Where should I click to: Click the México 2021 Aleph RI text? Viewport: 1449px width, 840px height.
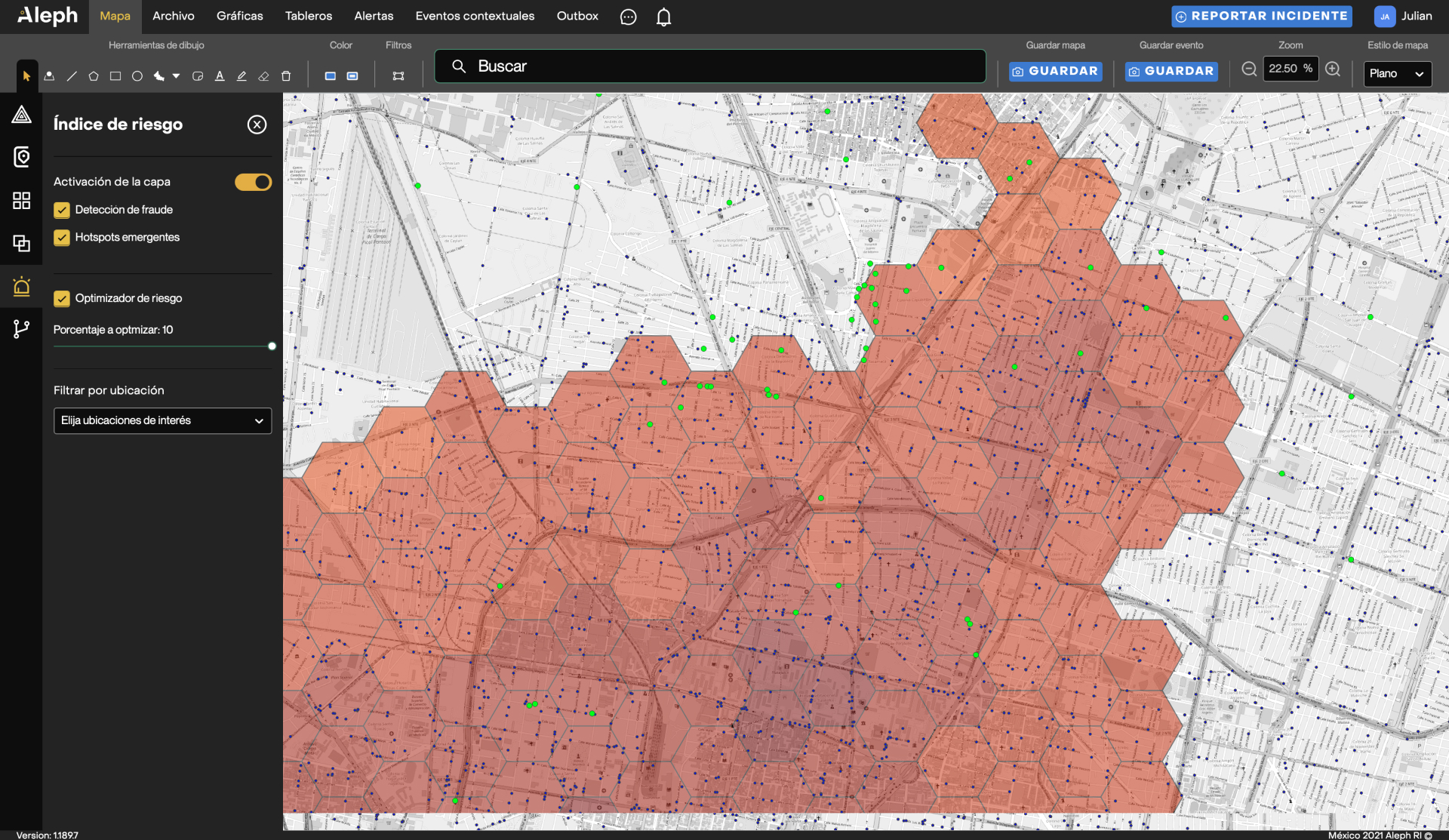1380,835
